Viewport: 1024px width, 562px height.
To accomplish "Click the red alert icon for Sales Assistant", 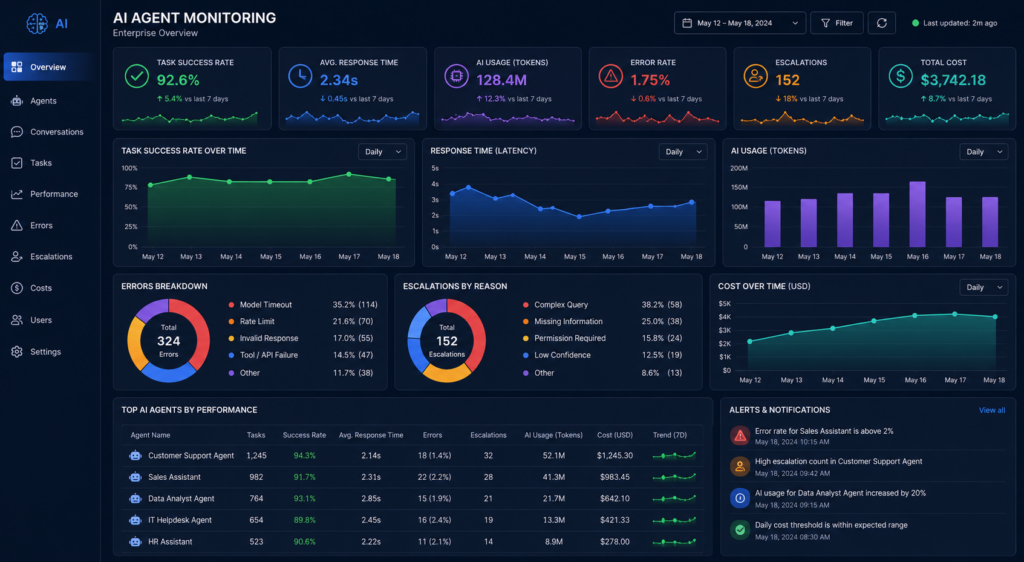I will (x=740, y=435).
